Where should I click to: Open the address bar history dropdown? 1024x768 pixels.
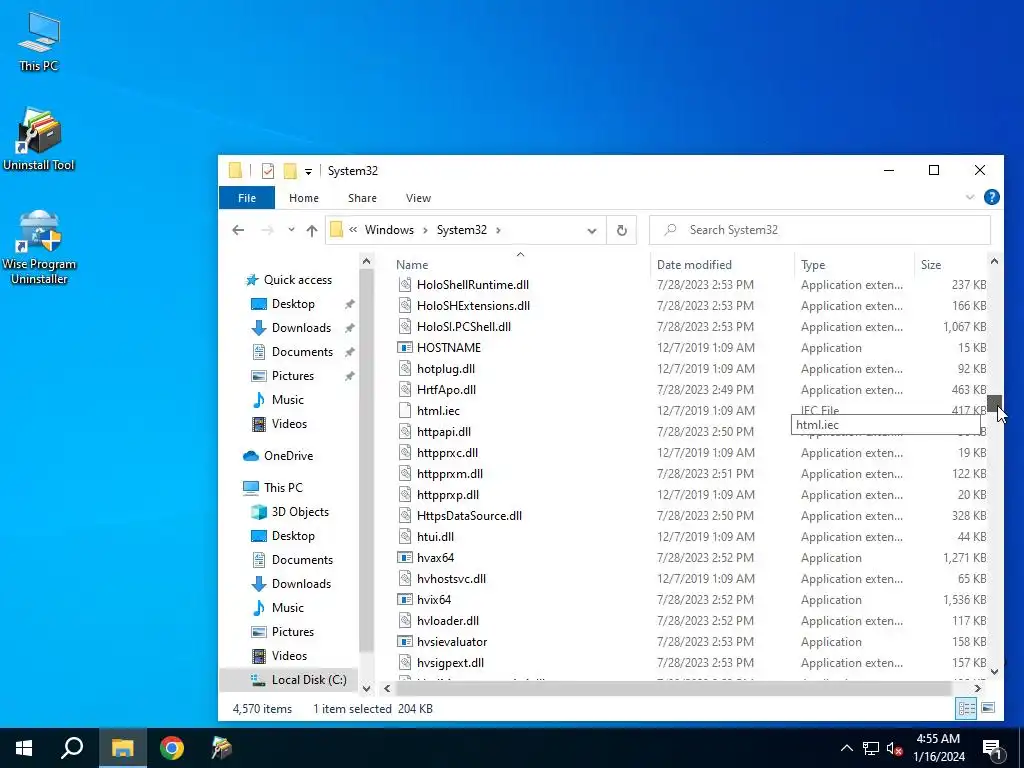tap(592, 231)
